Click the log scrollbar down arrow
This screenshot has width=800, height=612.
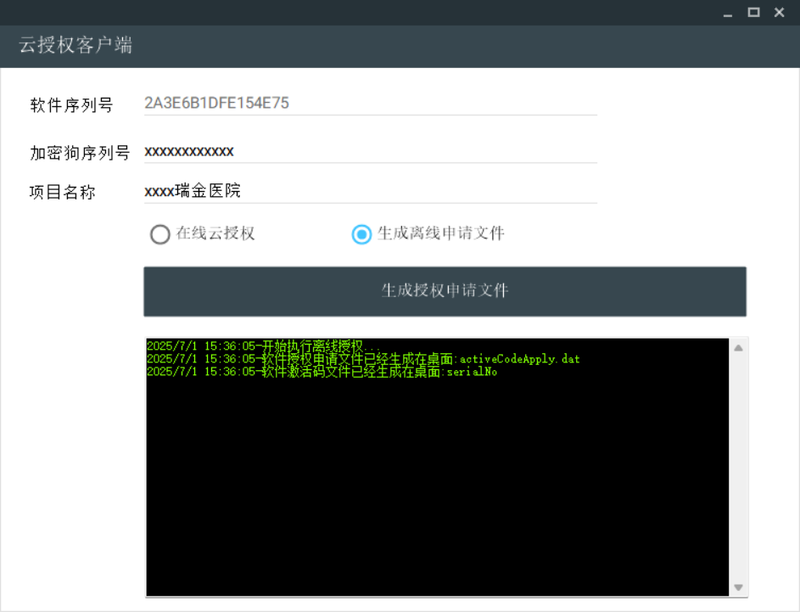pos(738,588)
